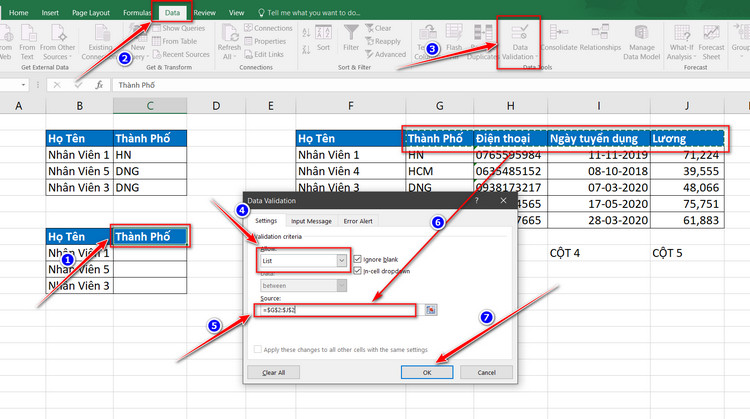This screenshot has width=750, height=419.
Task: Click the Manage Data Model icon
Action: point(641,33)
